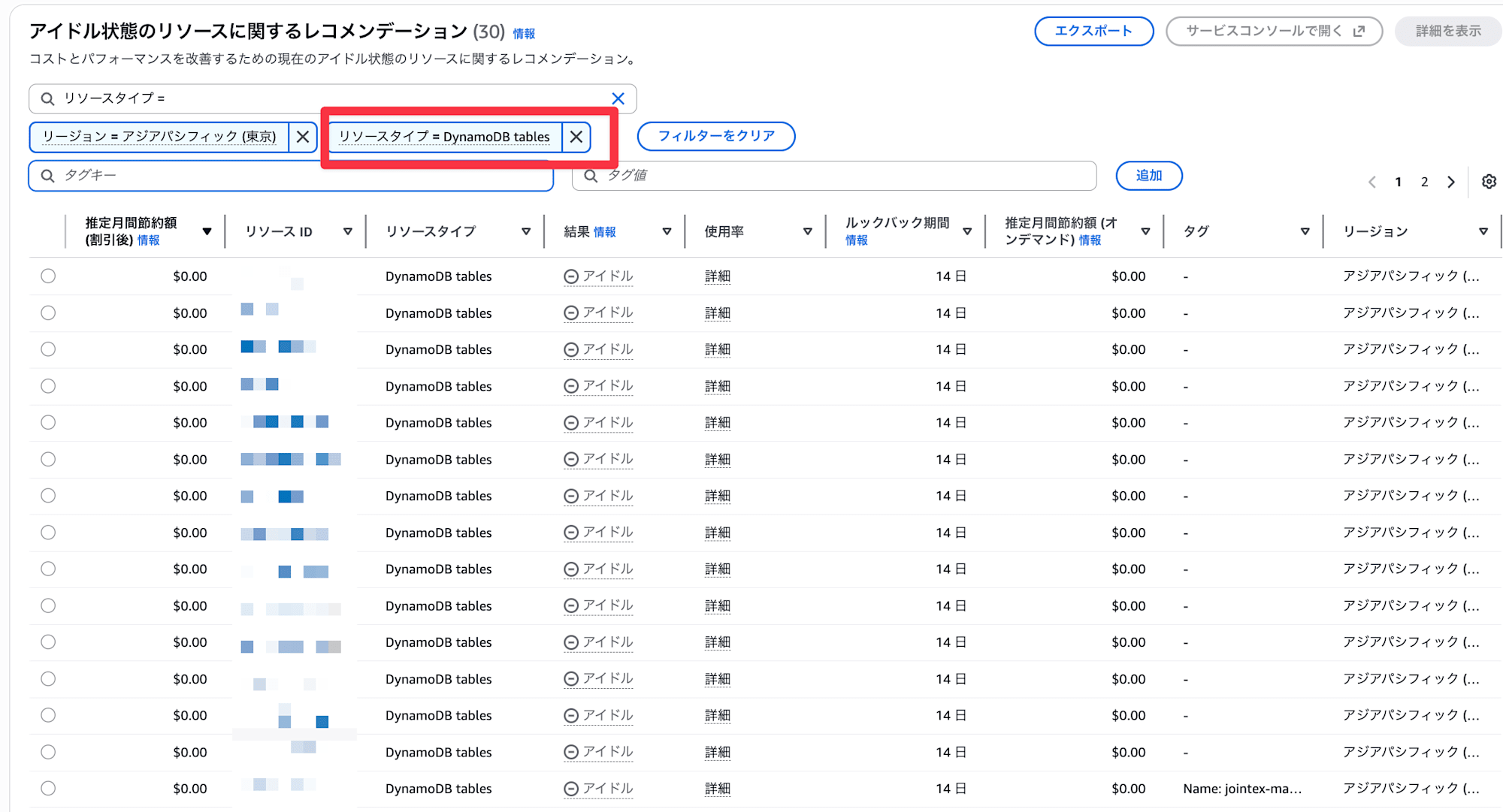Viewport: 1503px width, 812px height.
Task: Click Name: jointex-ma tag cell
Action: click(1242, 789)
